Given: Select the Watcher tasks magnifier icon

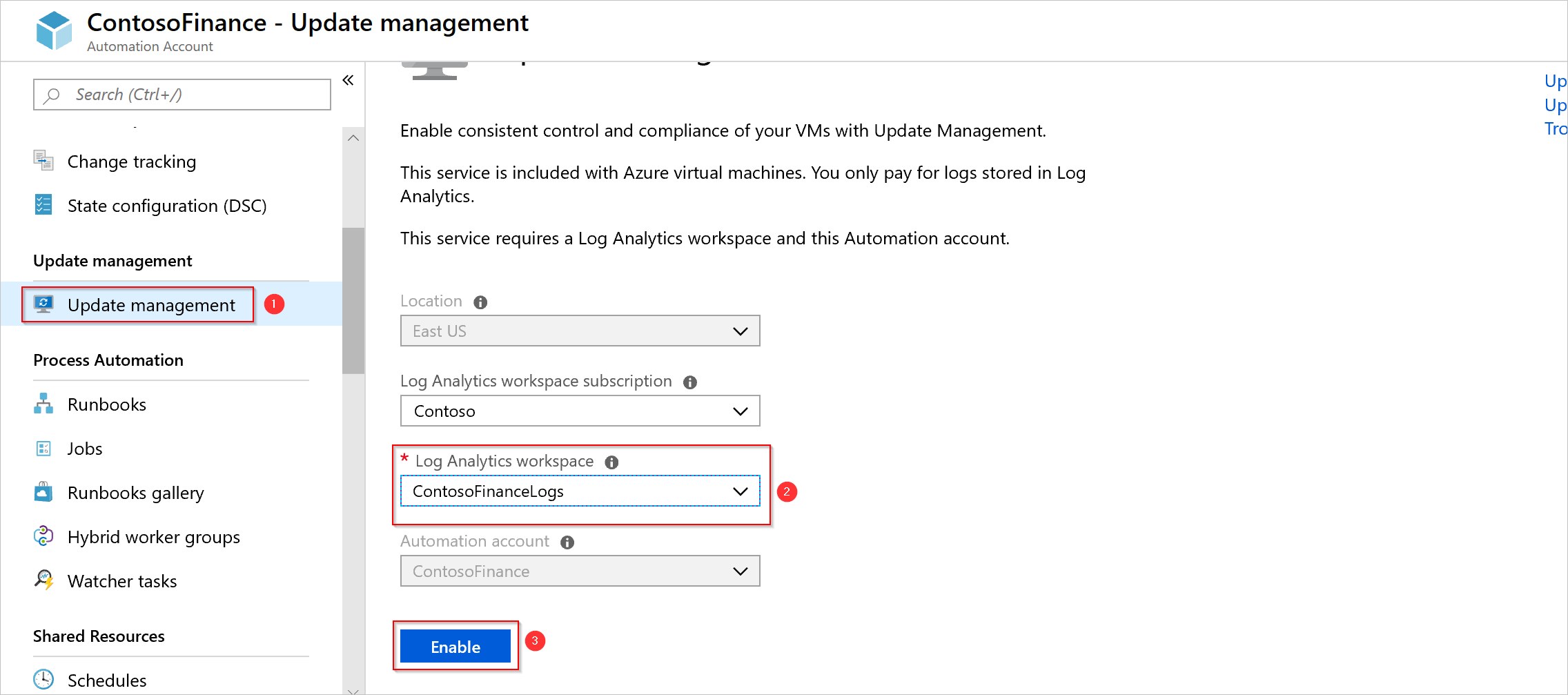Looking at the screenshot, I should pos(43,580).
